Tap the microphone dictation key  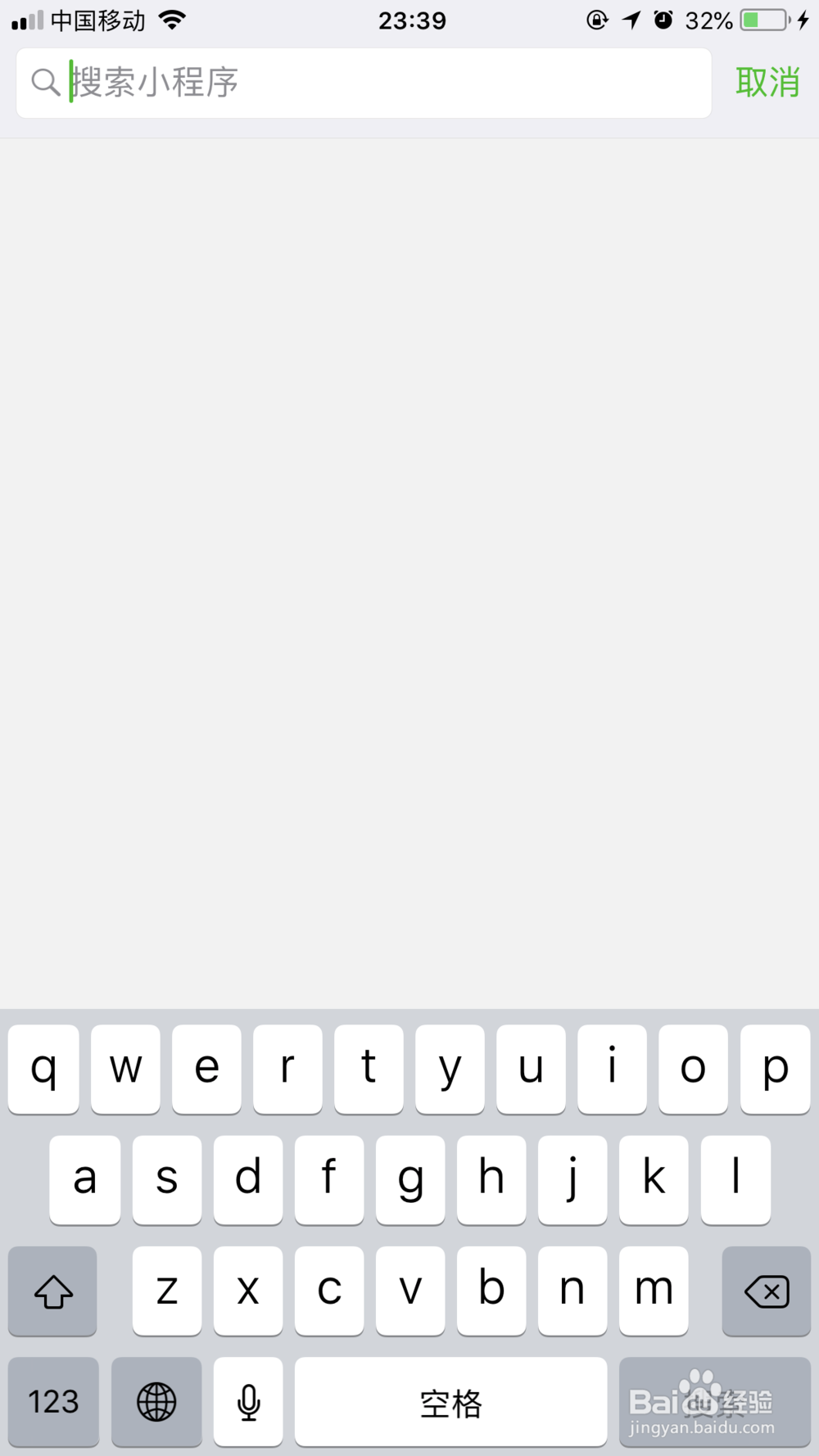click(248, 1401)
